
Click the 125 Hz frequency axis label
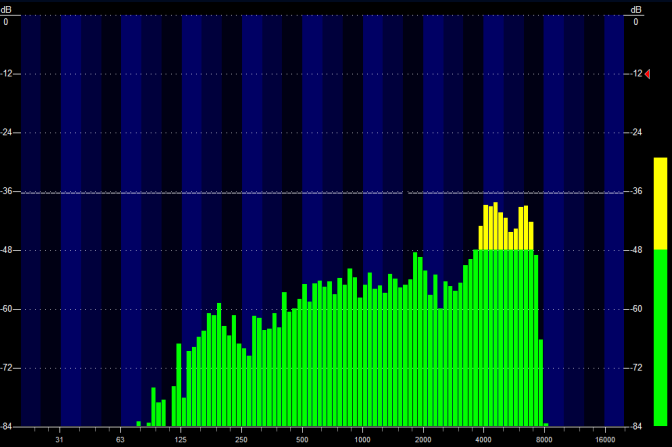coord(180,440)
